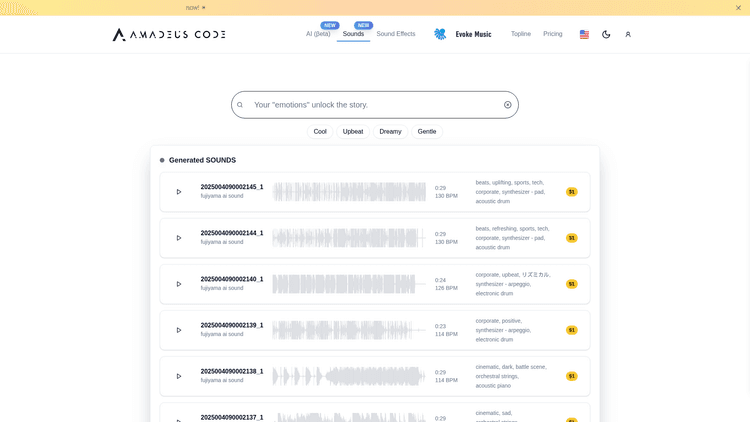The height and width of the screenshot is (422, 750).
Task: Click tags starting with 'corporate, positive'
Action: [503, 330]
